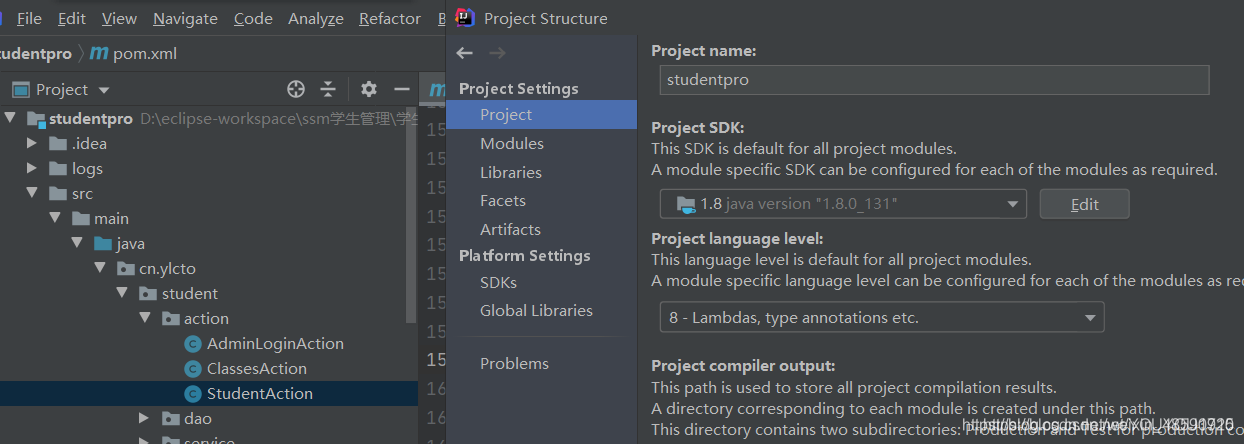
Task: Expand the logs folder
Action: [32, 169]
